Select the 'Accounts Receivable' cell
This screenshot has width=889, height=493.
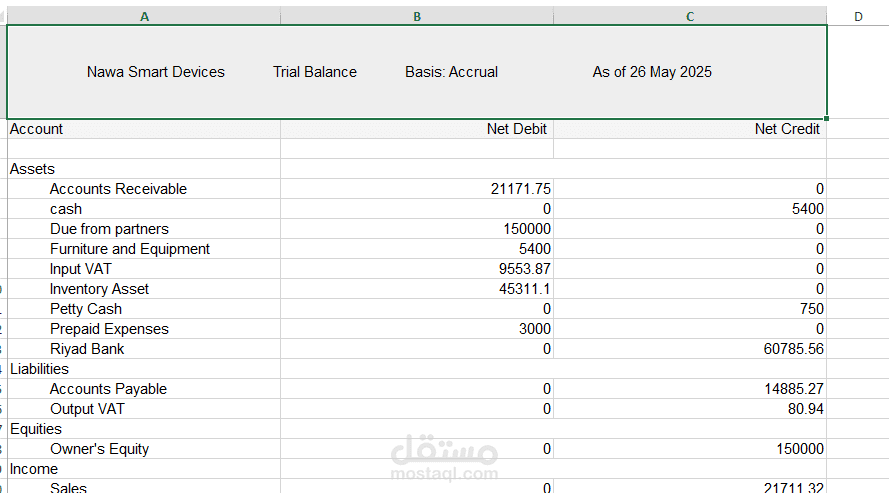144,189
